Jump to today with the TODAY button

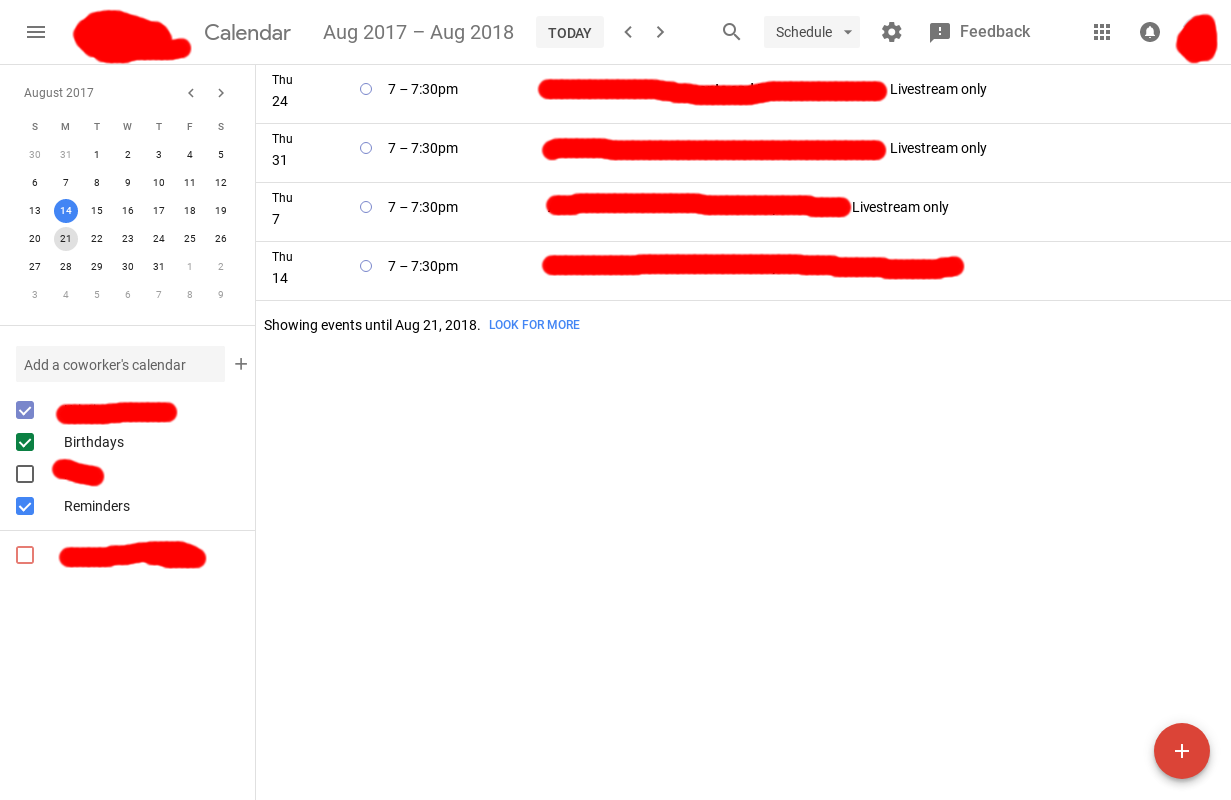click(569, 32)
